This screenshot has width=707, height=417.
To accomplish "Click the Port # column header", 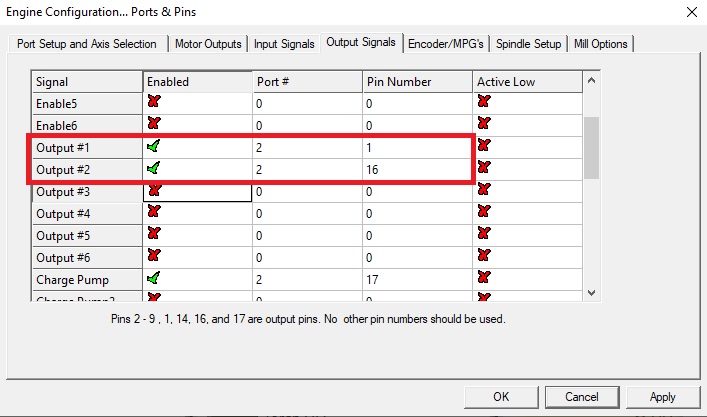I will (x=307, y=82).
